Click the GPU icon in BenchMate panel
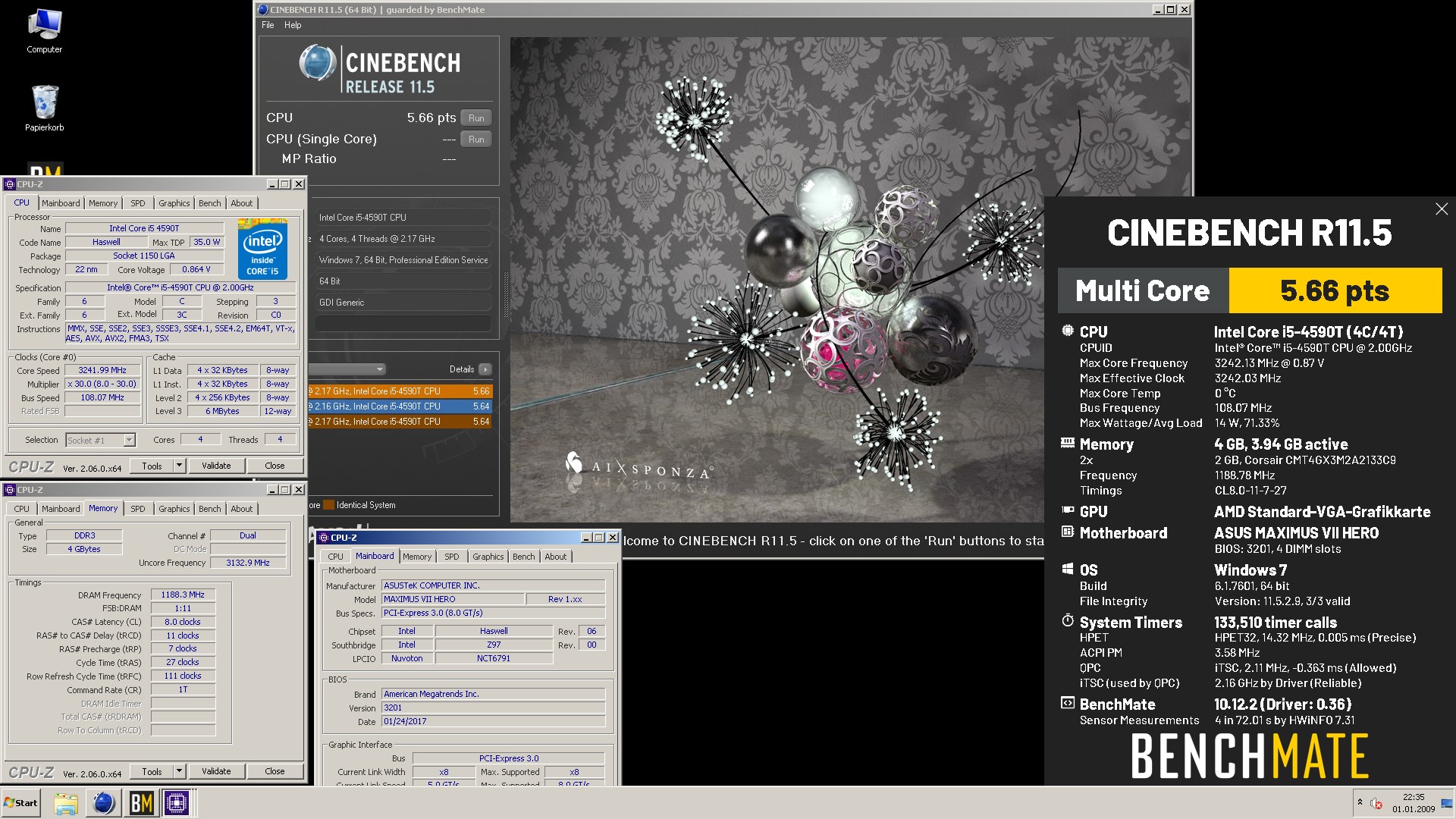Screen dimensions: 1456x819 [x=1068, y=510]
